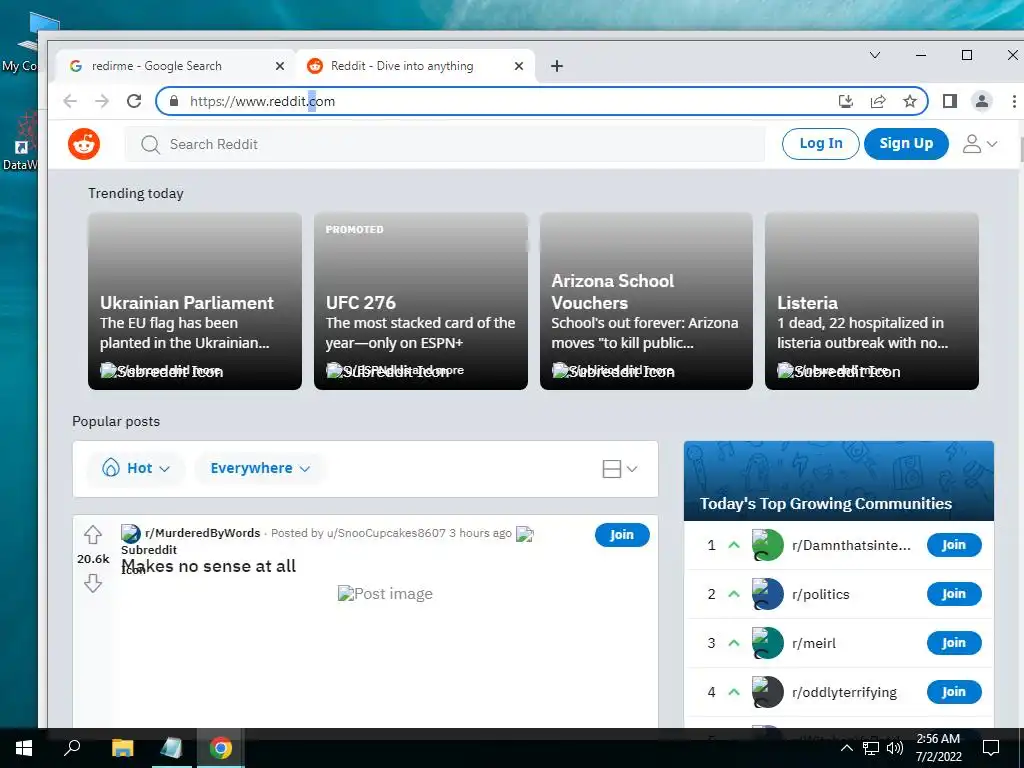Screen dimensions: 1024x768
Task: Focus the Search Reddit field
Action: [445, 144]
